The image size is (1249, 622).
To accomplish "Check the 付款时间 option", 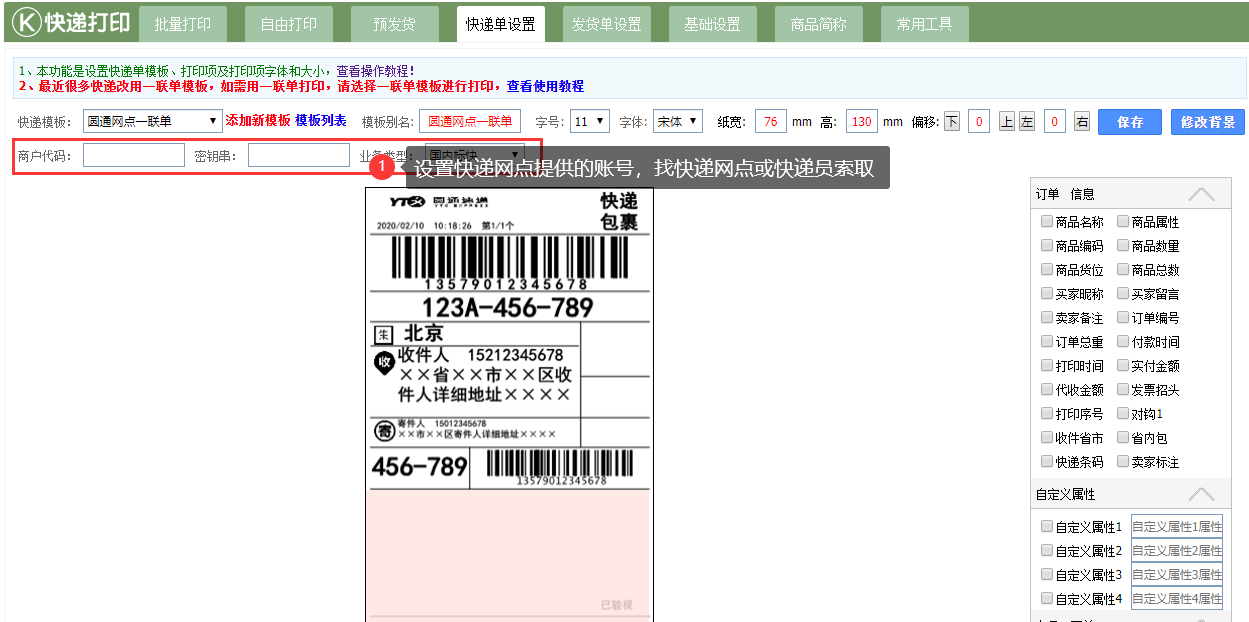I will [1123, 342].
